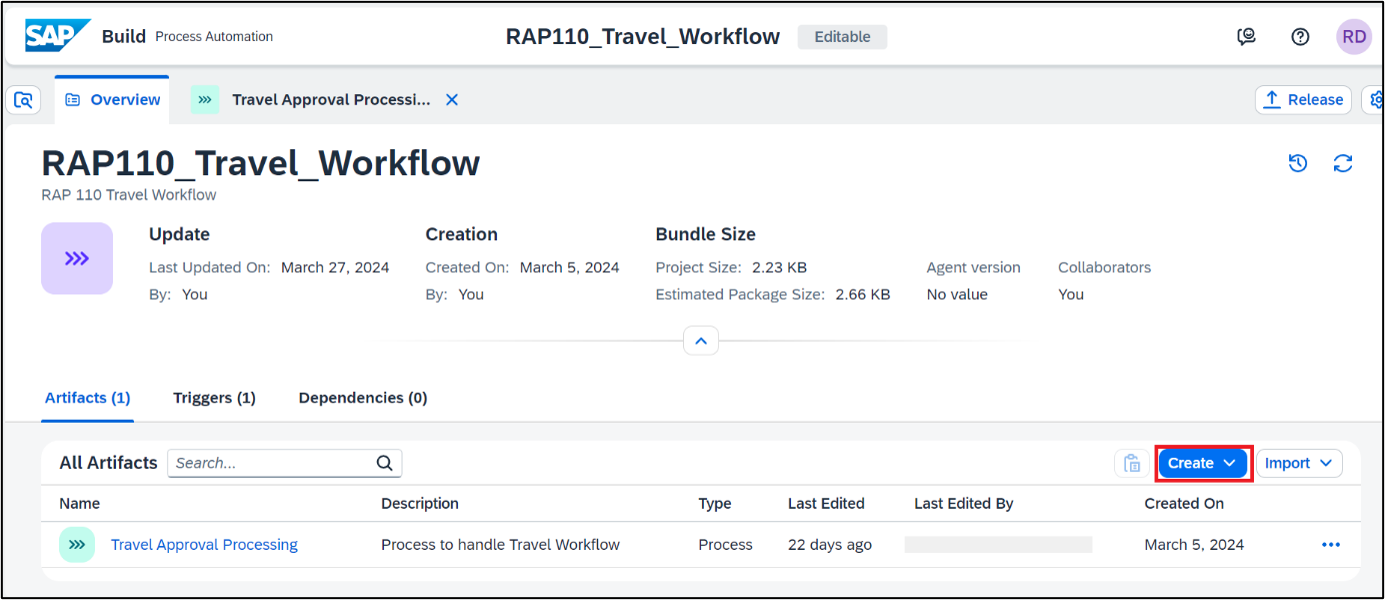Open the Create dropdown button
The image size is (1385, 600).
coord(1203,463)
